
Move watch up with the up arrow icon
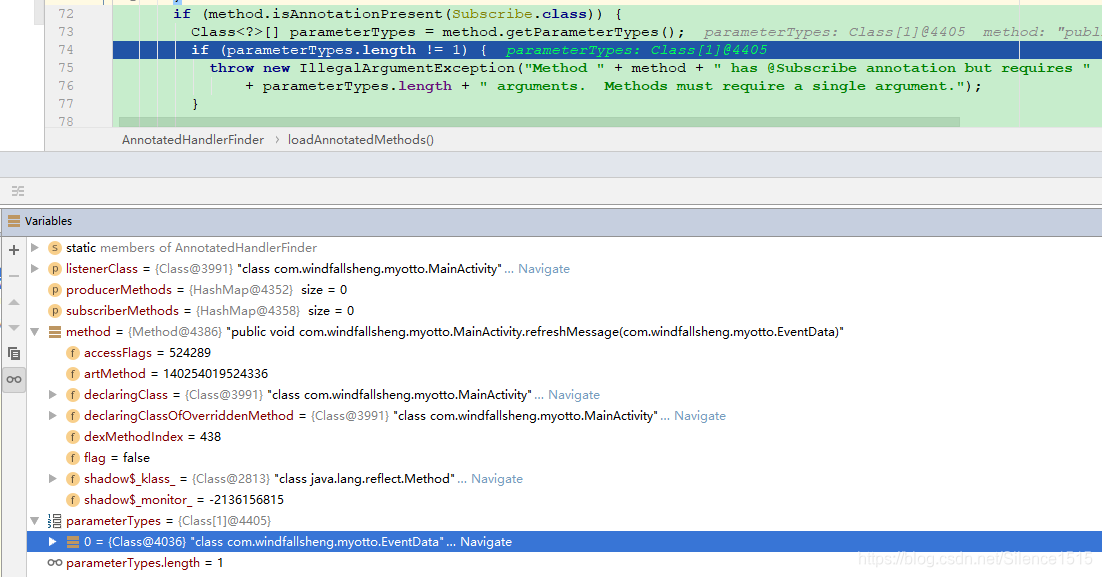click(13, 302)
